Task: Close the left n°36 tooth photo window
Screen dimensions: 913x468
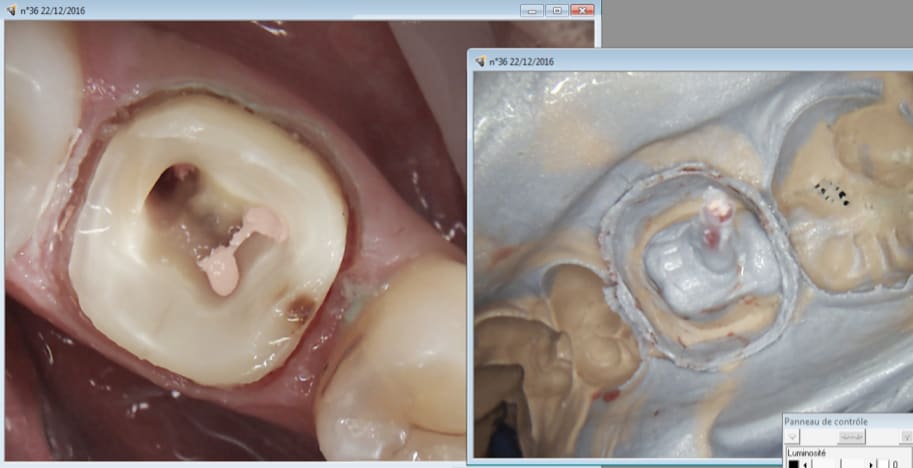Action: [580, 10]
